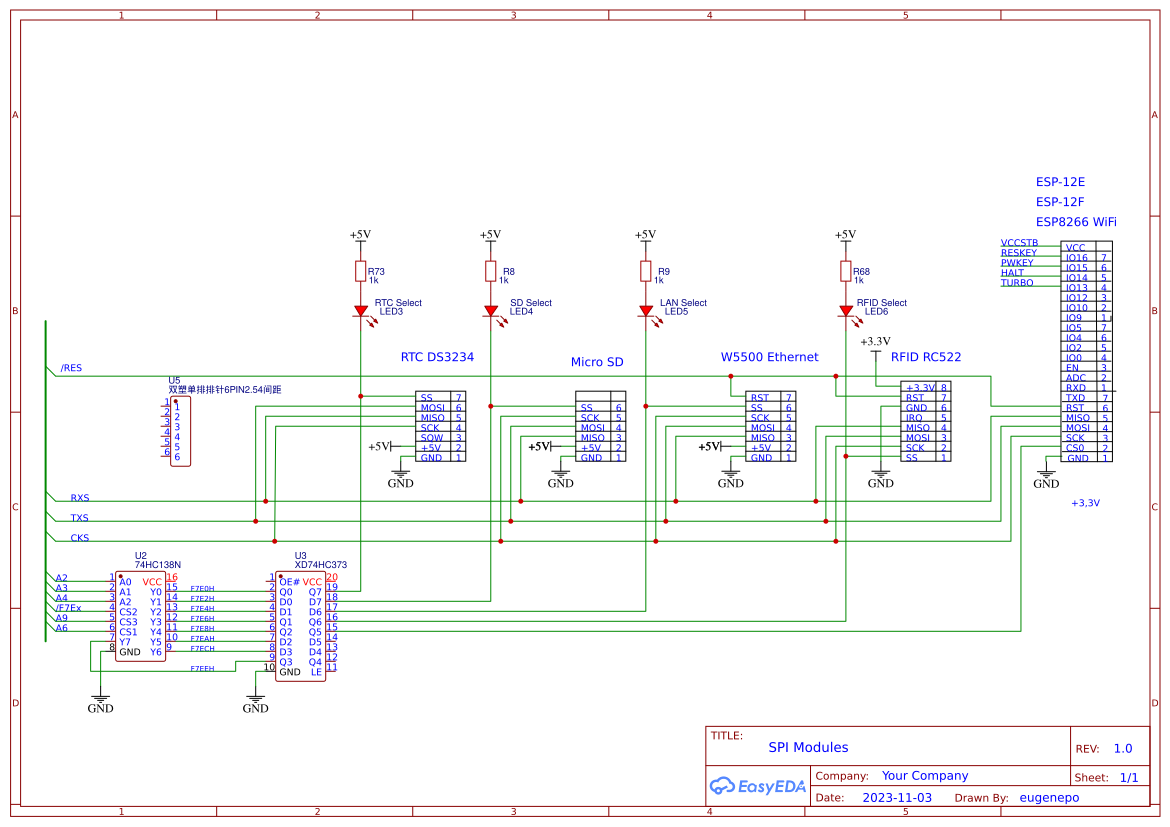Click the U2 74HC138N decoder body
Image resolution: width=1170 pixels, height=827 pixels.
click(140, 617)
